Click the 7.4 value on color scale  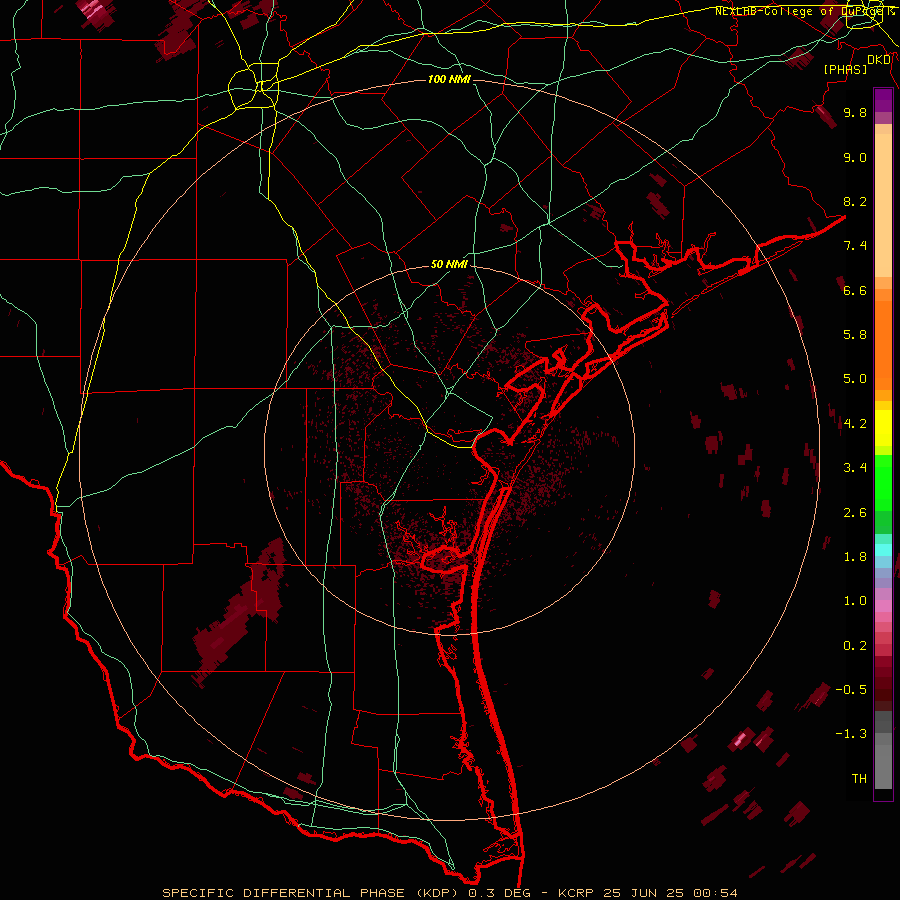click(855, 246)
